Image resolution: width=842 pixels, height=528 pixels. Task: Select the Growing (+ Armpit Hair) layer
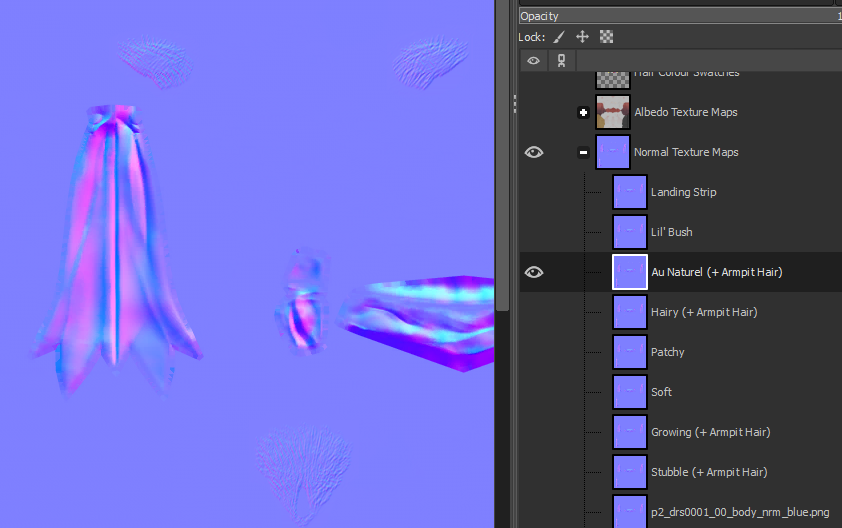click(x=710, y=432)
